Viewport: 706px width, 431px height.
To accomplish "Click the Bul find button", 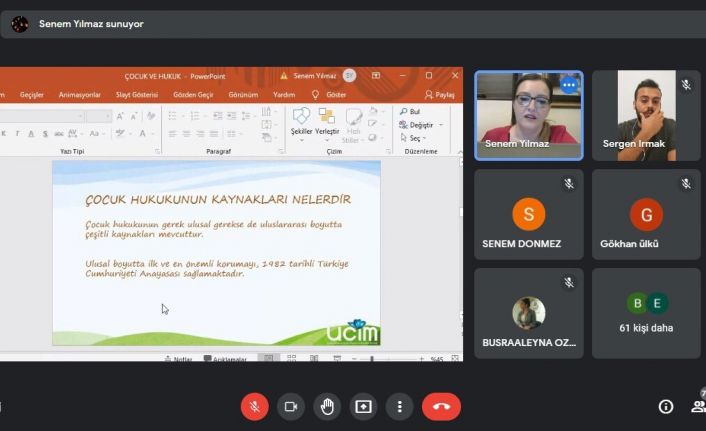I will click(410, 112).
